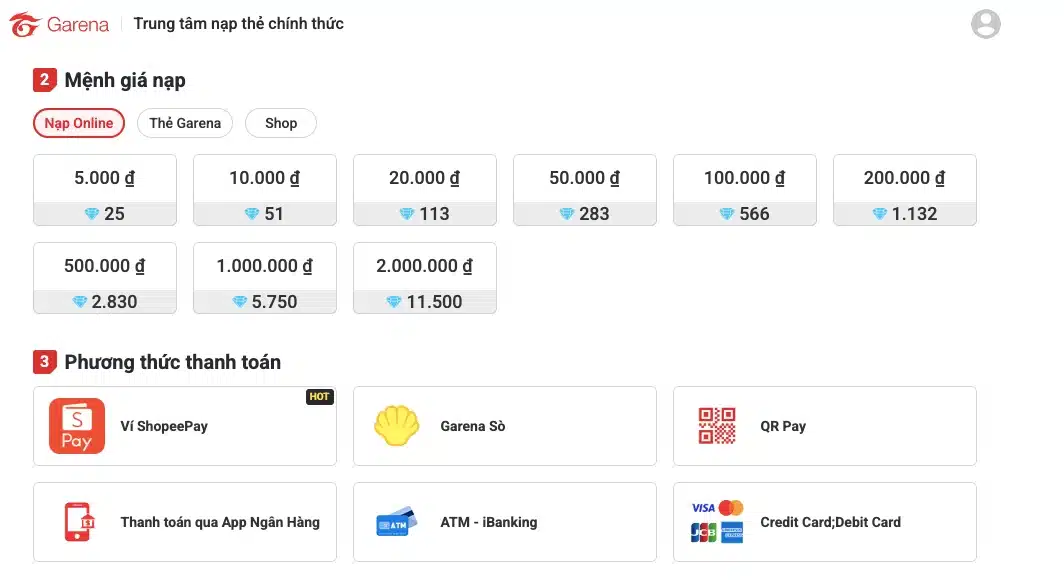The height and width of the screenshot is (580, 1064).
Task: Pick the 100.000 đ top-up card
Action: pyautogui.click(x=745, y=190)
